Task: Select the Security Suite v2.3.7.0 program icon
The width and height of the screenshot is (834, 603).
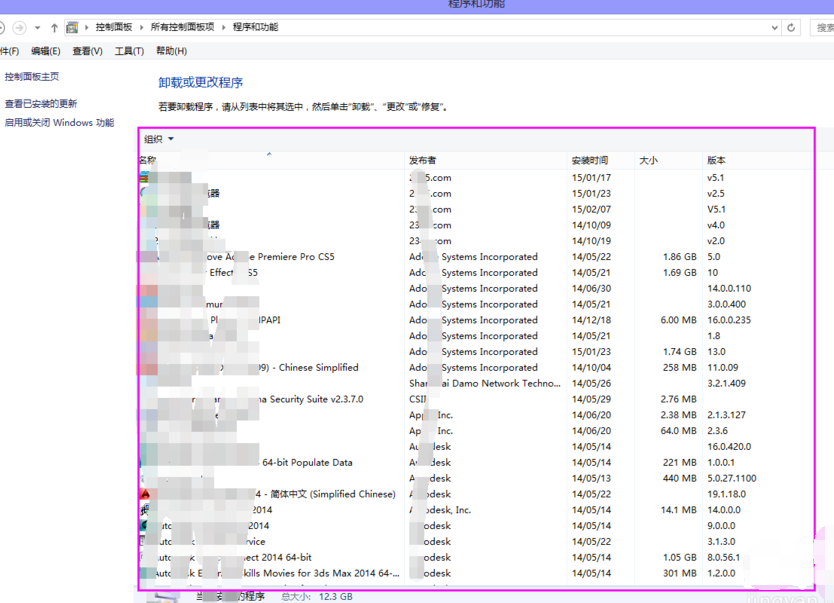Action: pos(144,399)
